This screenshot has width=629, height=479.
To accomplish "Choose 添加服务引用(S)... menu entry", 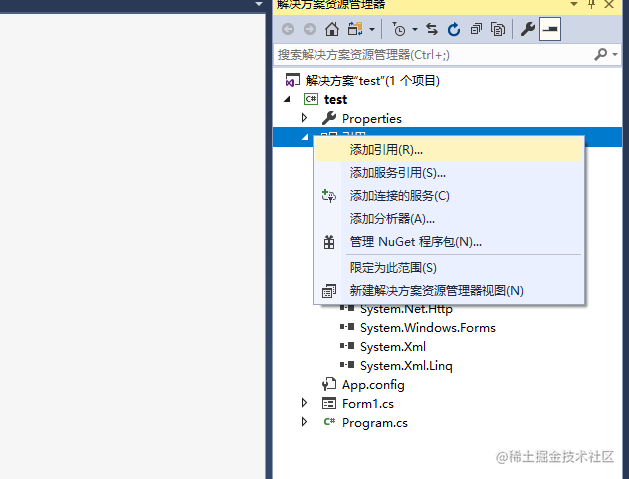I will pos(449,173).
